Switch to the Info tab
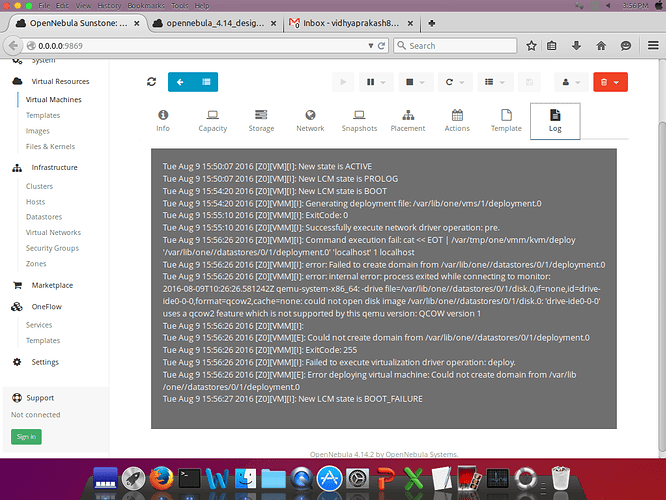Screen dimensions: 666x500 [x=163, y=121]
